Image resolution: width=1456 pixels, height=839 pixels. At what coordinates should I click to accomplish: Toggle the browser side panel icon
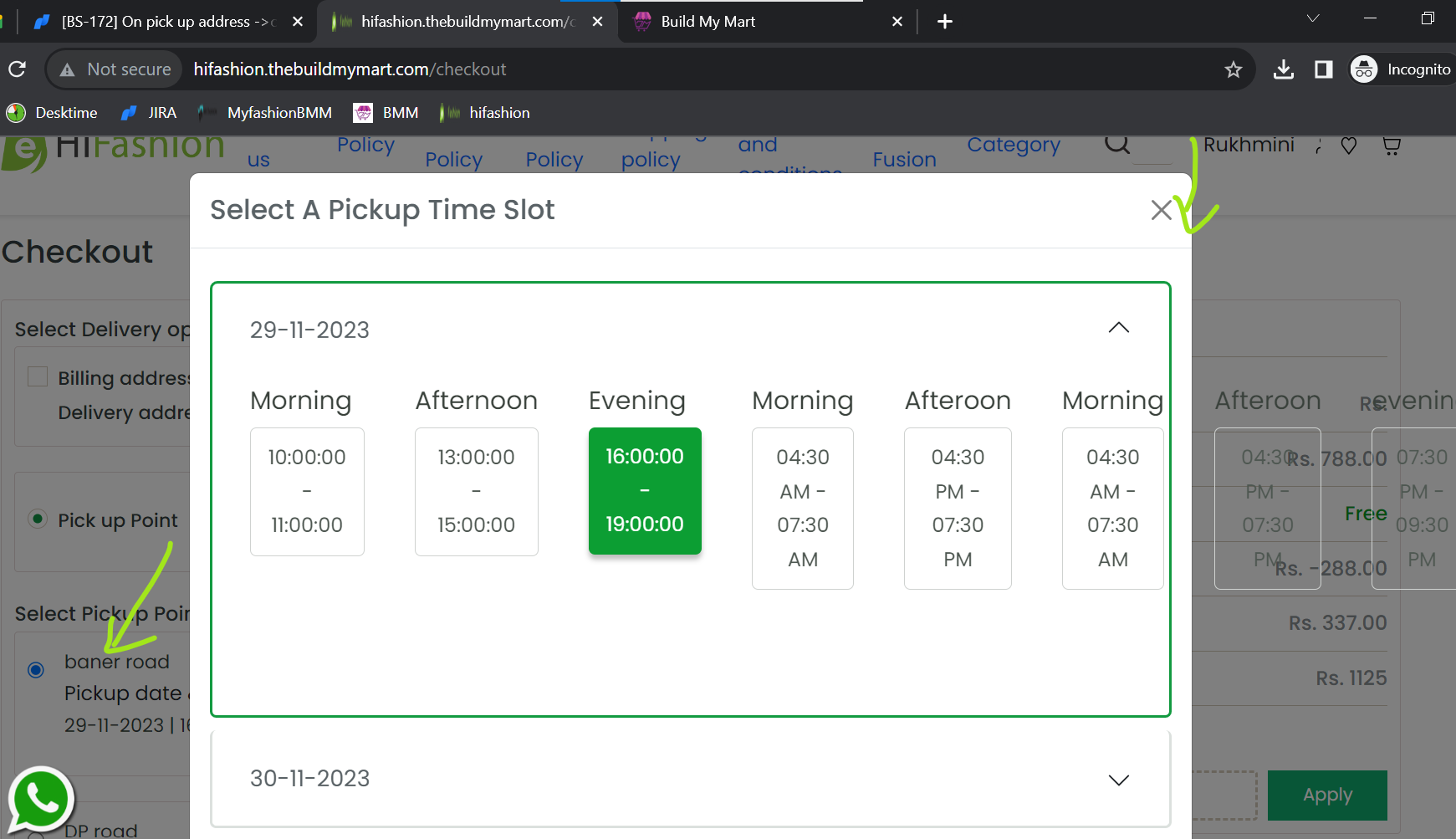1323,69
